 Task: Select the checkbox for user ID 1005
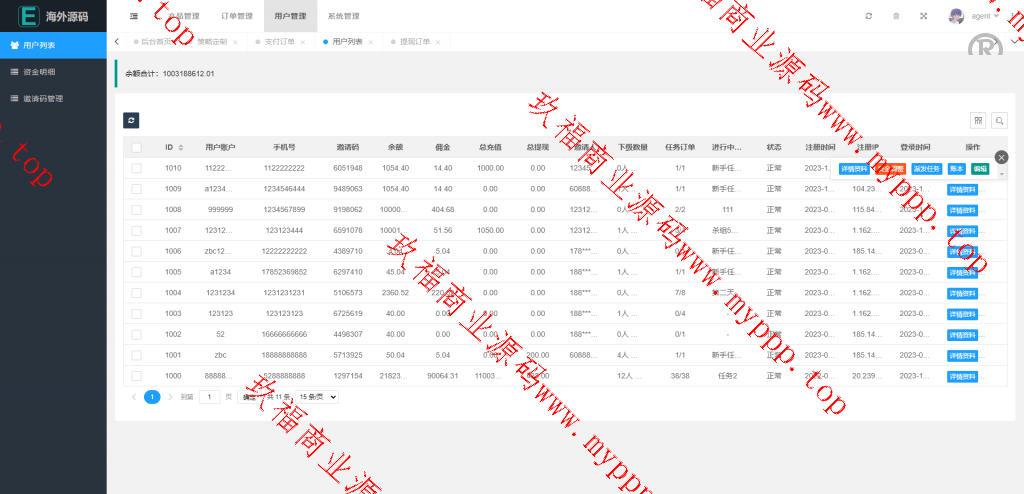[x=136, y=271]
